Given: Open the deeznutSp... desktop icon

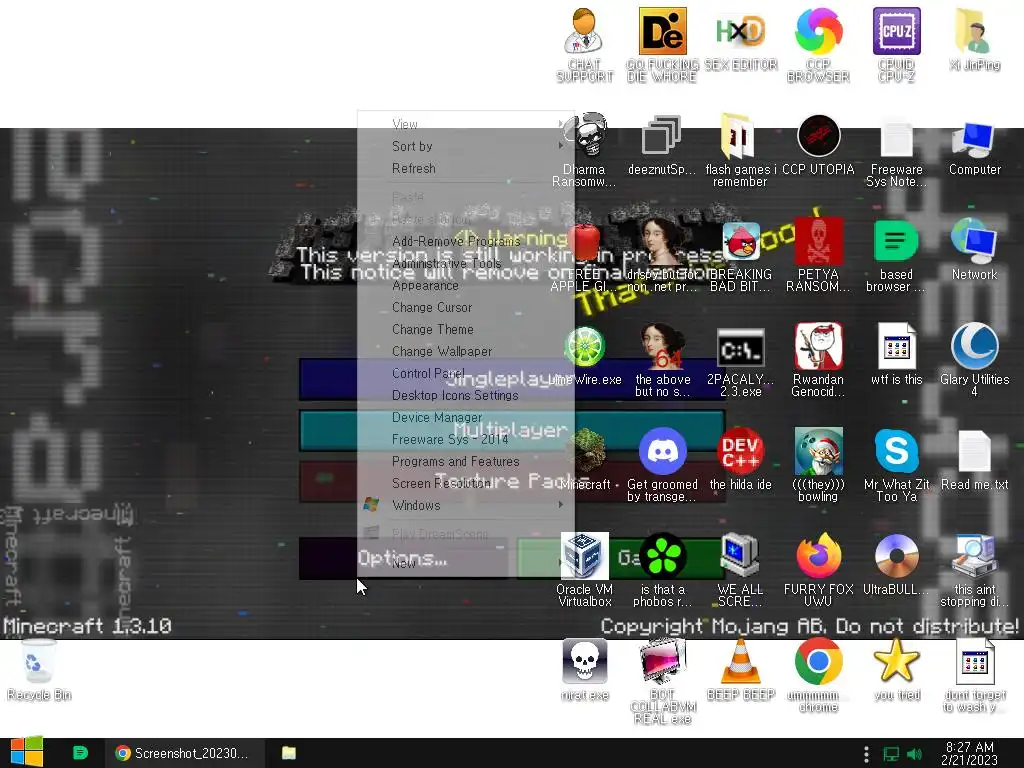Looking at the screenshot, I should click(x=662, y=136).
